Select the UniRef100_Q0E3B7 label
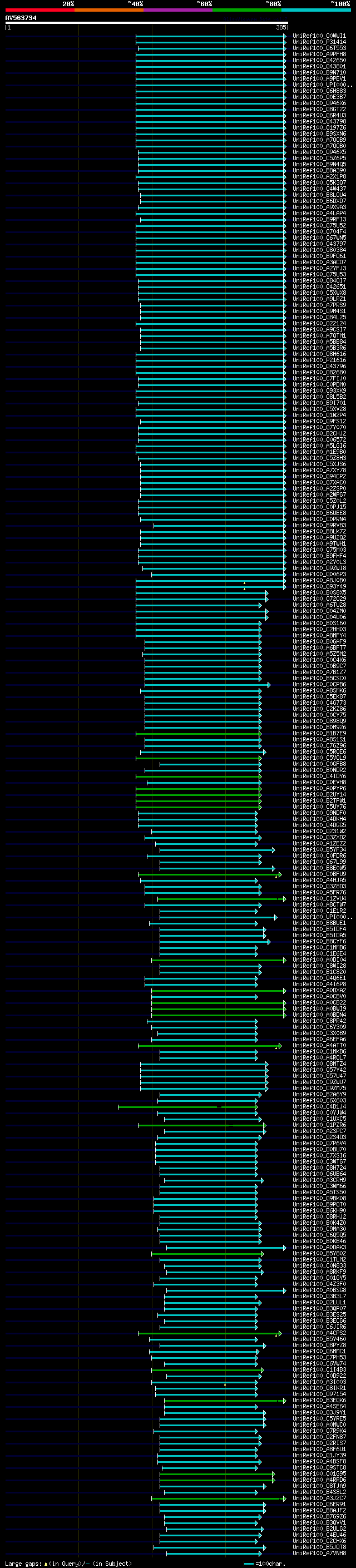The width and height of the screenshot is (356, 1568). click(x=319, y=97)
